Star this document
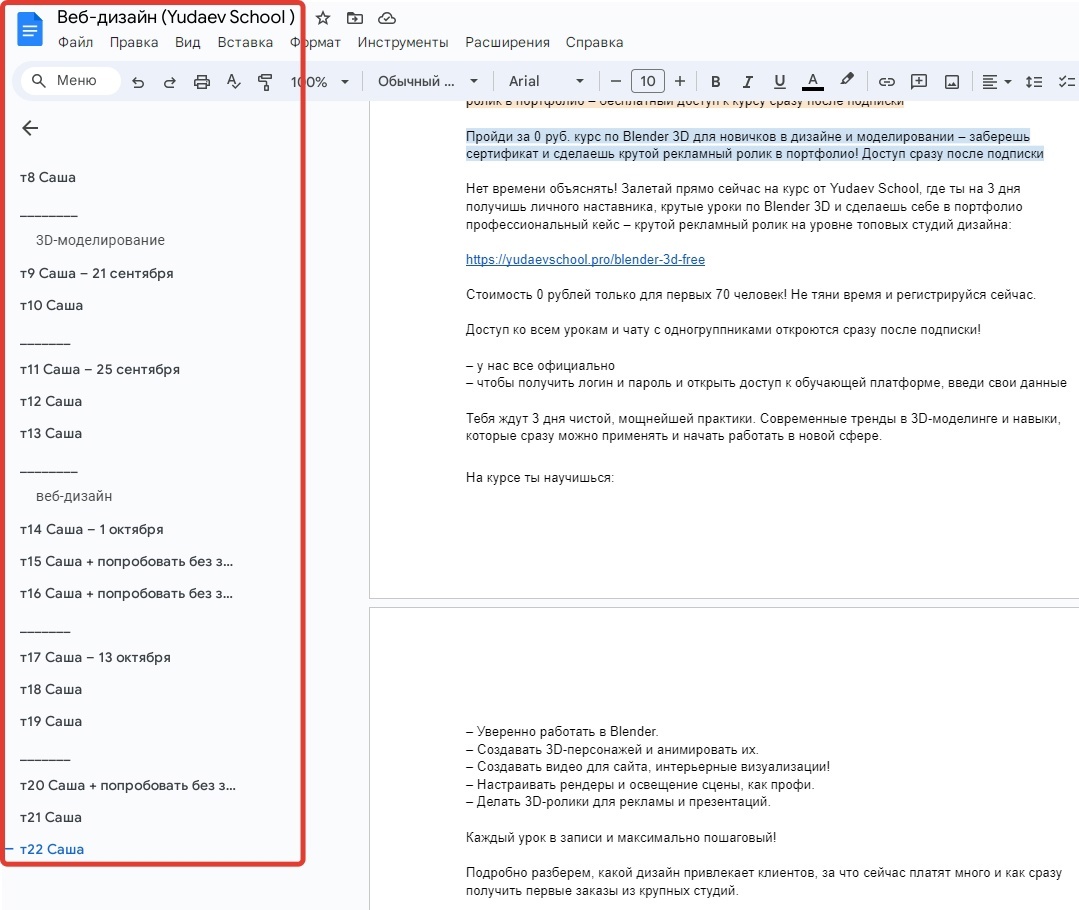This screenshot has height=910, width=1079. [x=323, y=19]
